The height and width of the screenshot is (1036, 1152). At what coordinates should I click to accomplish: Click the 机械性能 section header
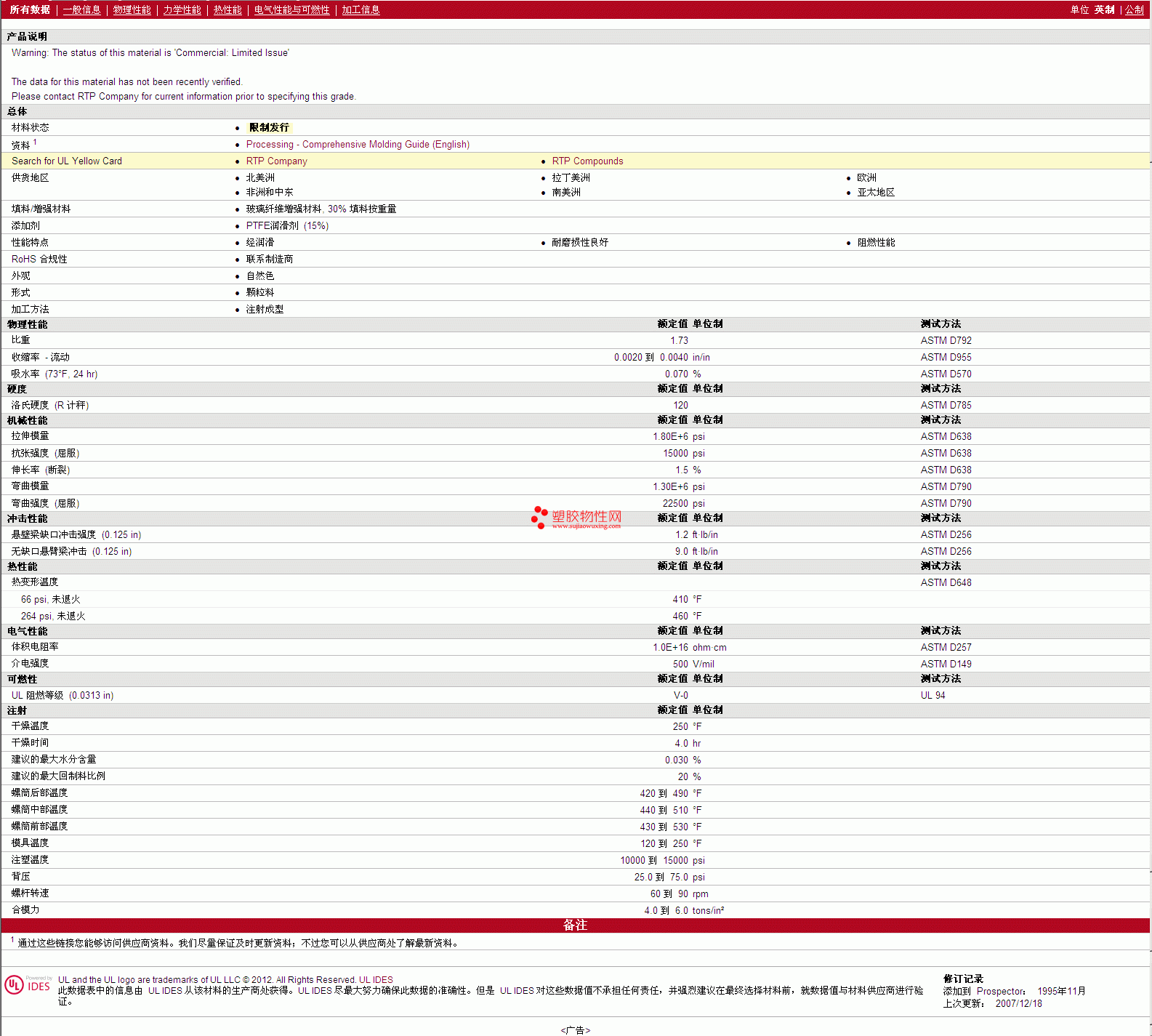pyautogui.click(x=27, y=420)
